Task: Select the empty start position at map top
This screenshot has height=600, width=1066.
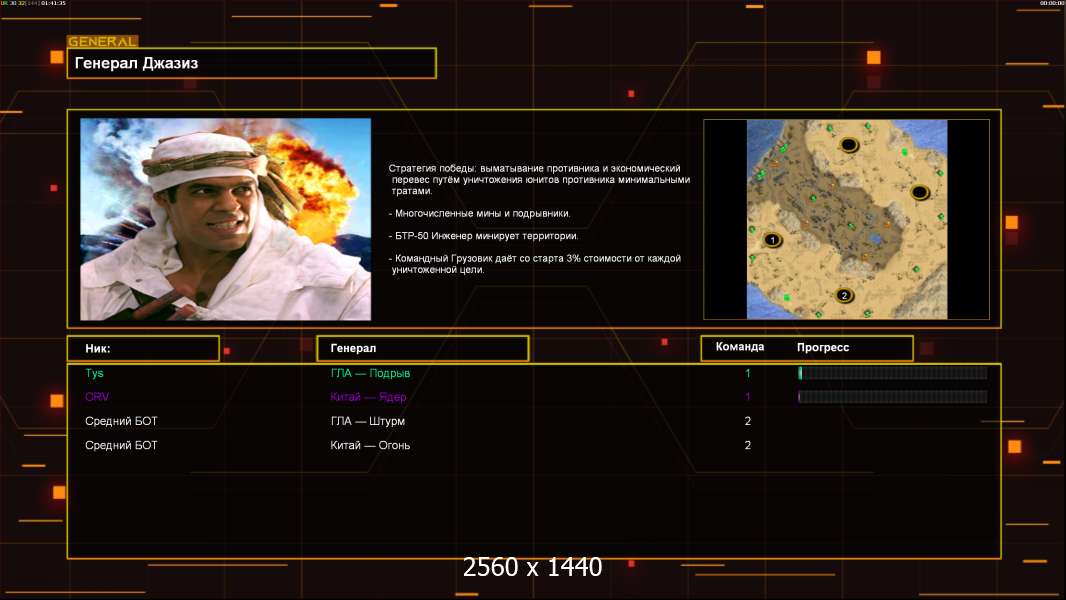Action: tap(849, 145)
